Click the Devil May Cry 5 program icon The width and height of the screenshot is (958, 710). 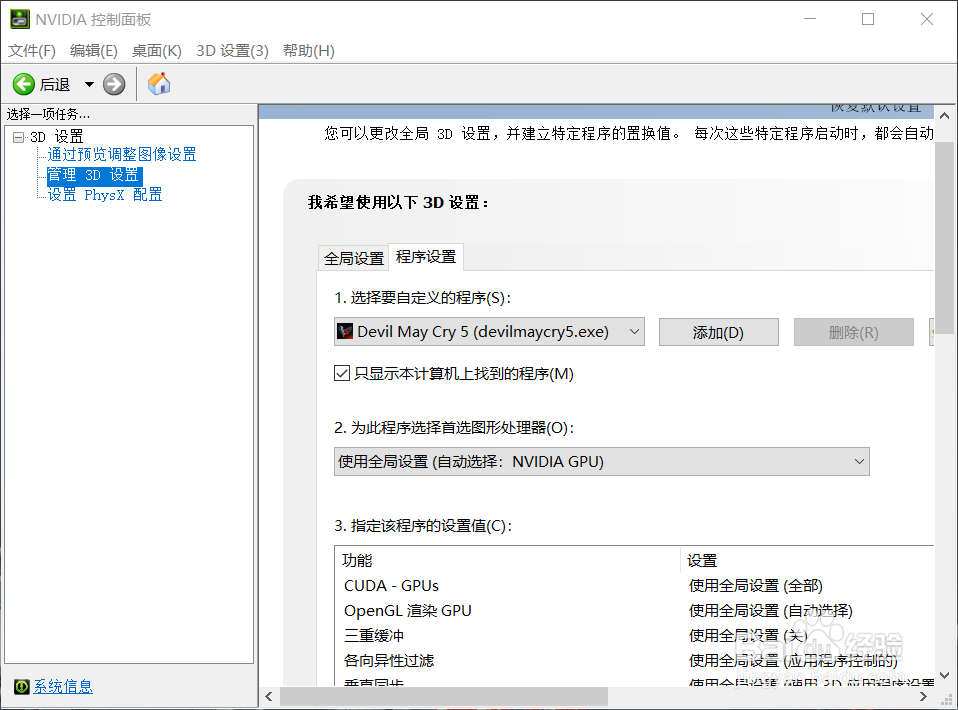(345, 331)
